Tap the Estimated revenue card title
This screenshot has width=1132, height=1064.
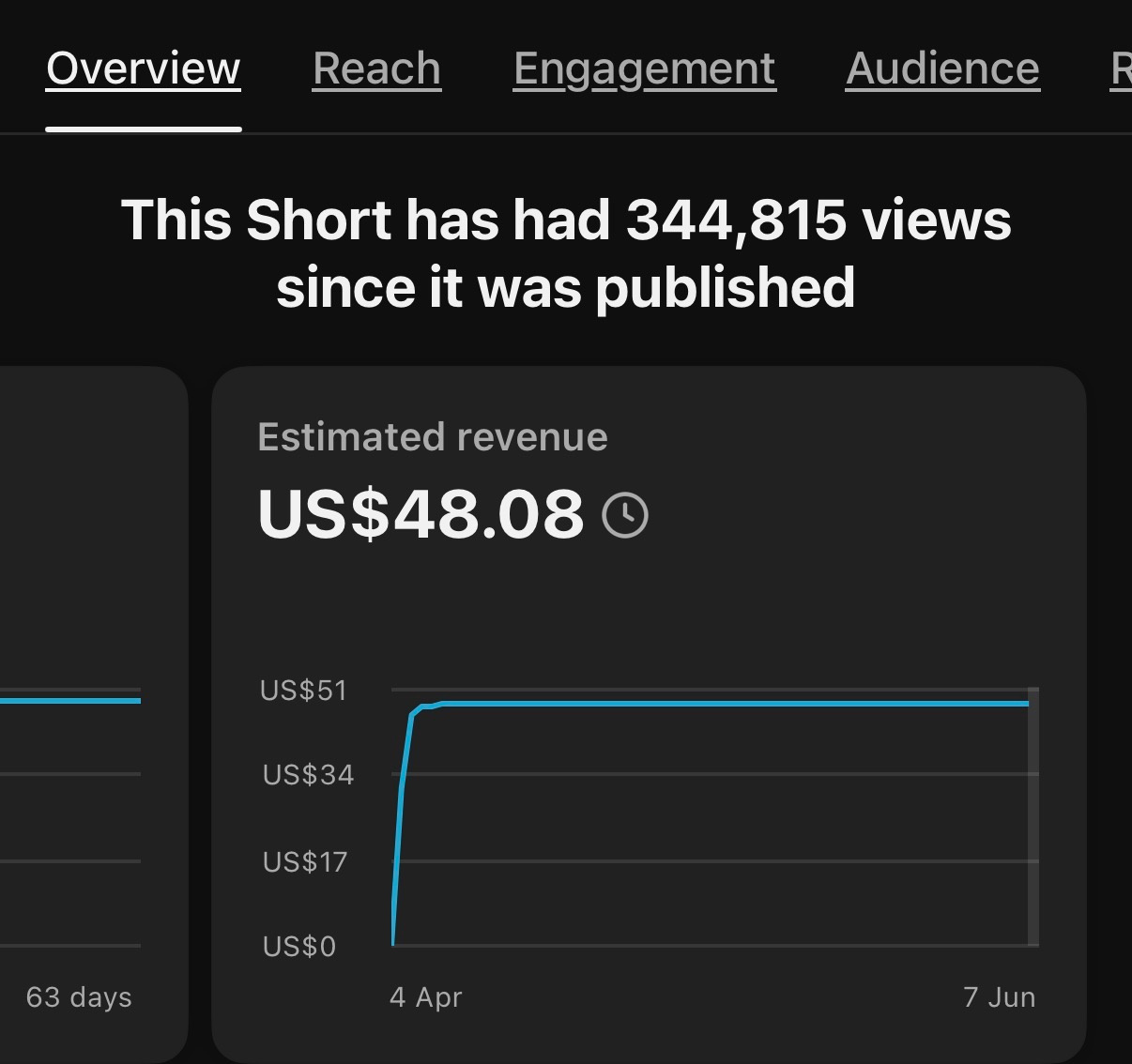pos(433,437)
